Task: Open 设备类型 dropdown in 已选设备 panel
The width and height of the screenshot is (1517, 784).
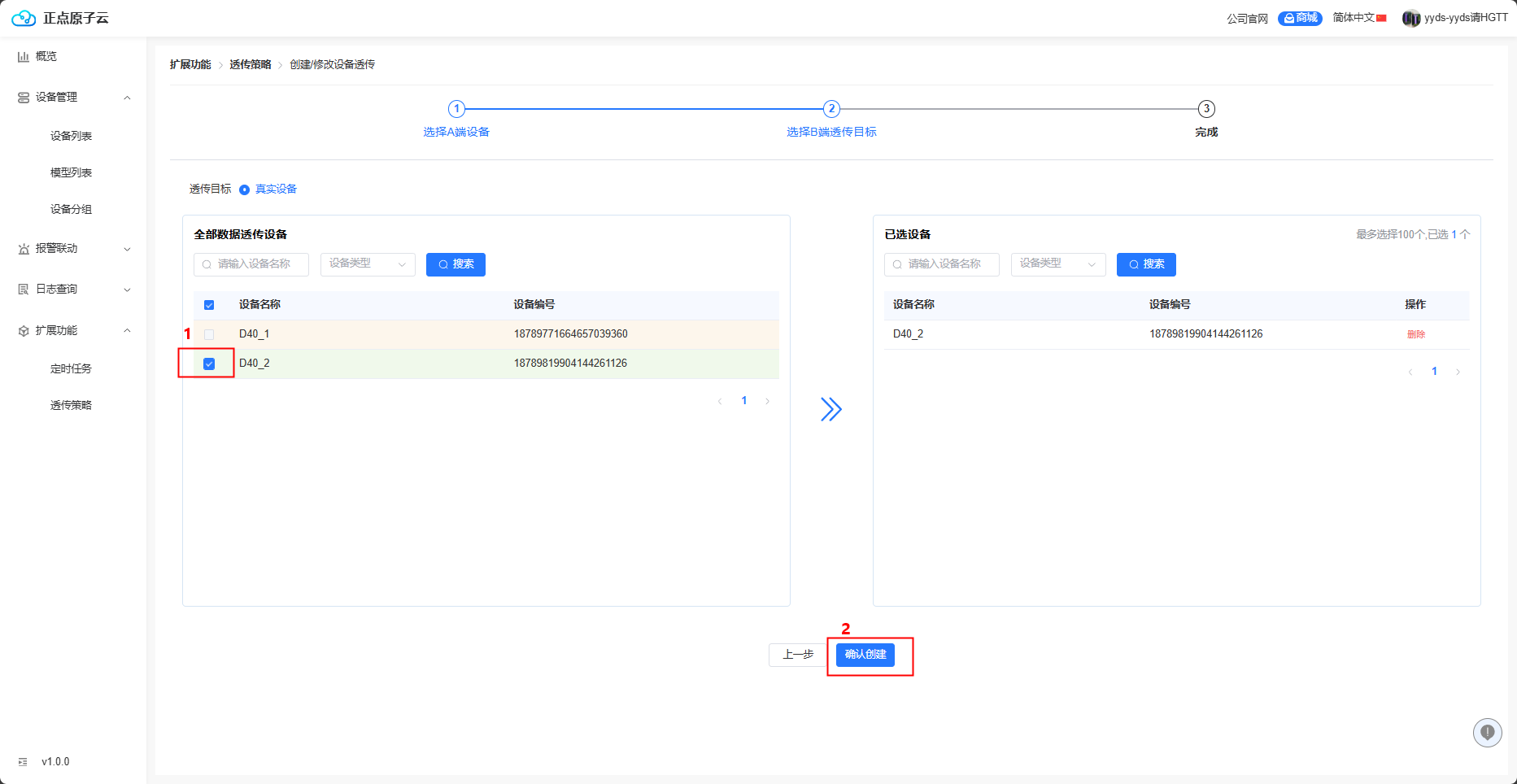Action: pyautogui.click(x=1057, y=264)
